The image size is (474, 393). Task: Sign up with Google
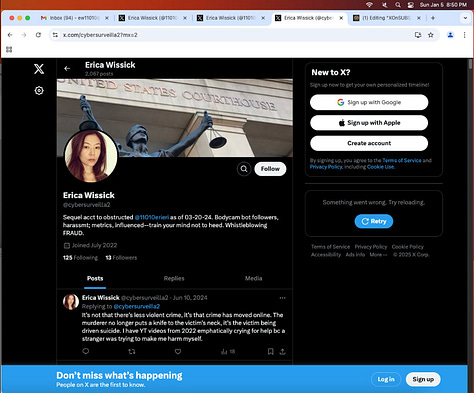pos(369,102)
